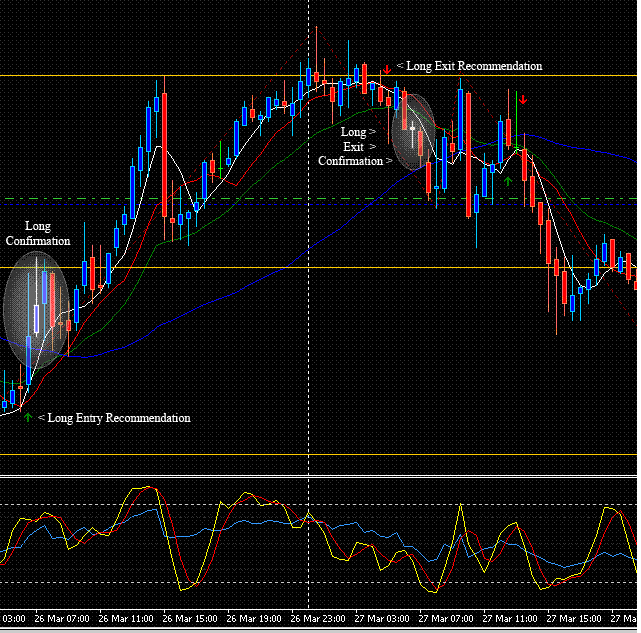Click the "26 Mar 11:00" time axis label
Image resolution: width=641 pixels, height=633 pixels.
pyautogui.click(x=126, y=619)
